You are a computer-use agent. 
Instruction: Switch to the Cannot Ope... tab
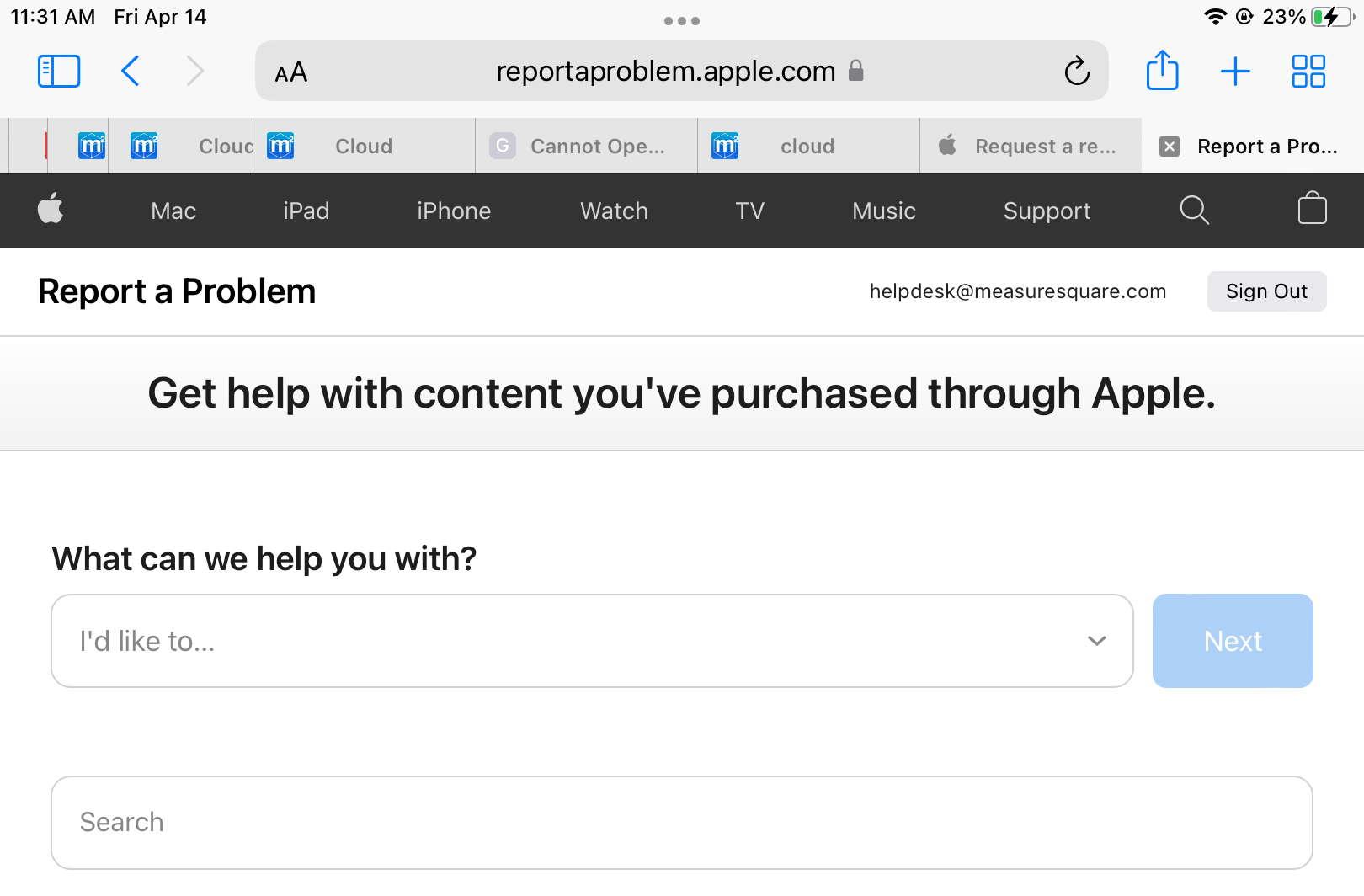pos(587,147)
